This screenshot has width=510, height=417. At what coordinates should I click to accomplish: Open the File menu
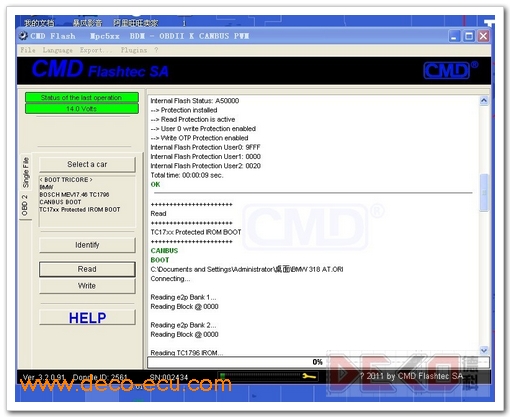coord(28,50)
